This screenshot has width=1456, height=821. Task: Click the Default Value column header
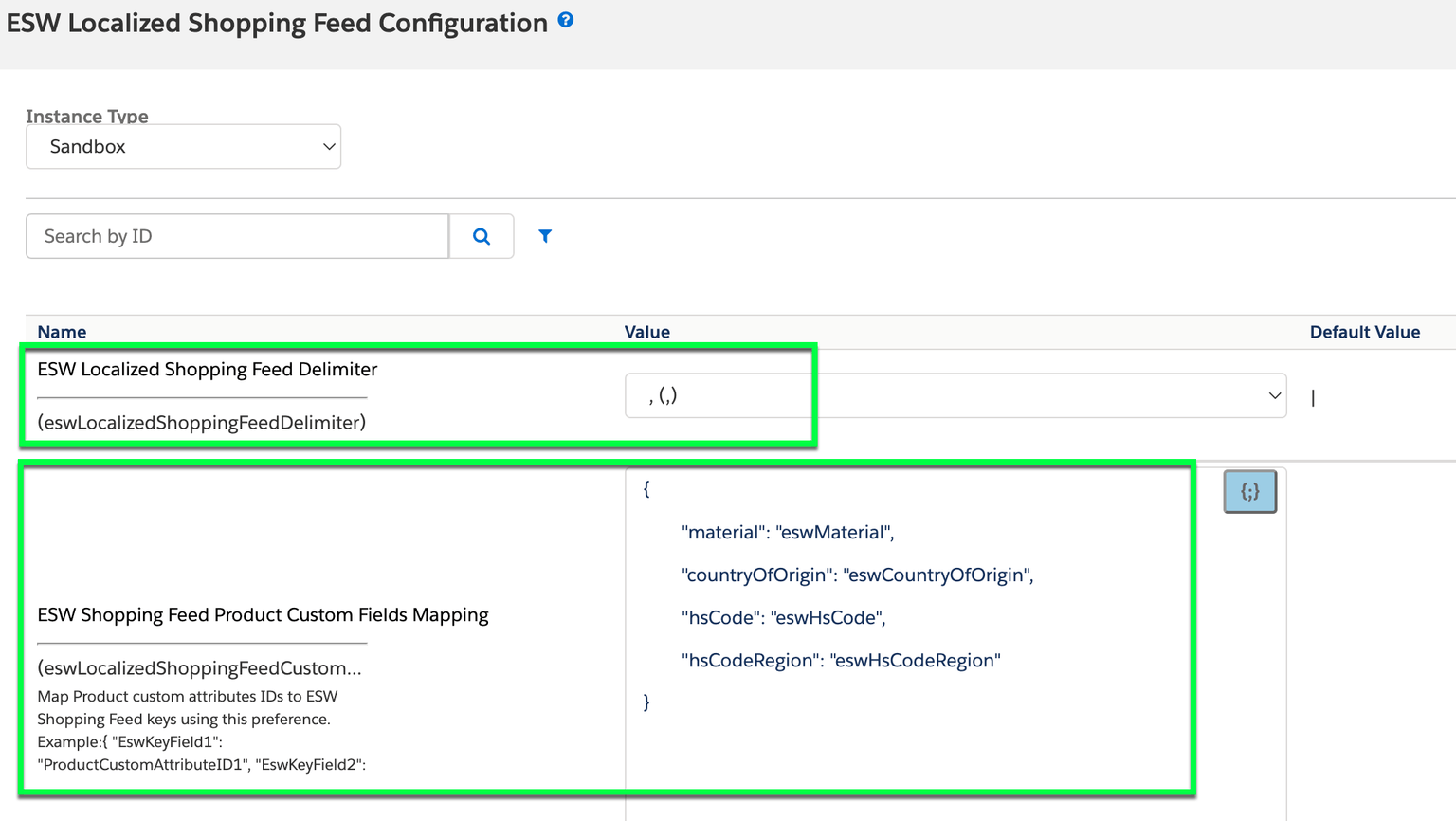click(1365, 332)
